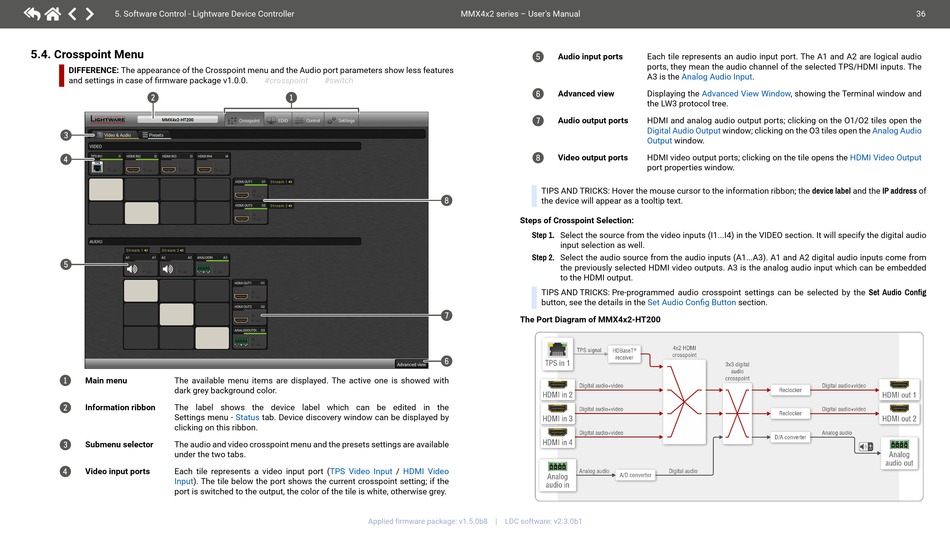Image resolution: width=950 pixels, height=533 pixels.
Task: Click the Analog audio in port in the diagram
Action: coord(557,475)
